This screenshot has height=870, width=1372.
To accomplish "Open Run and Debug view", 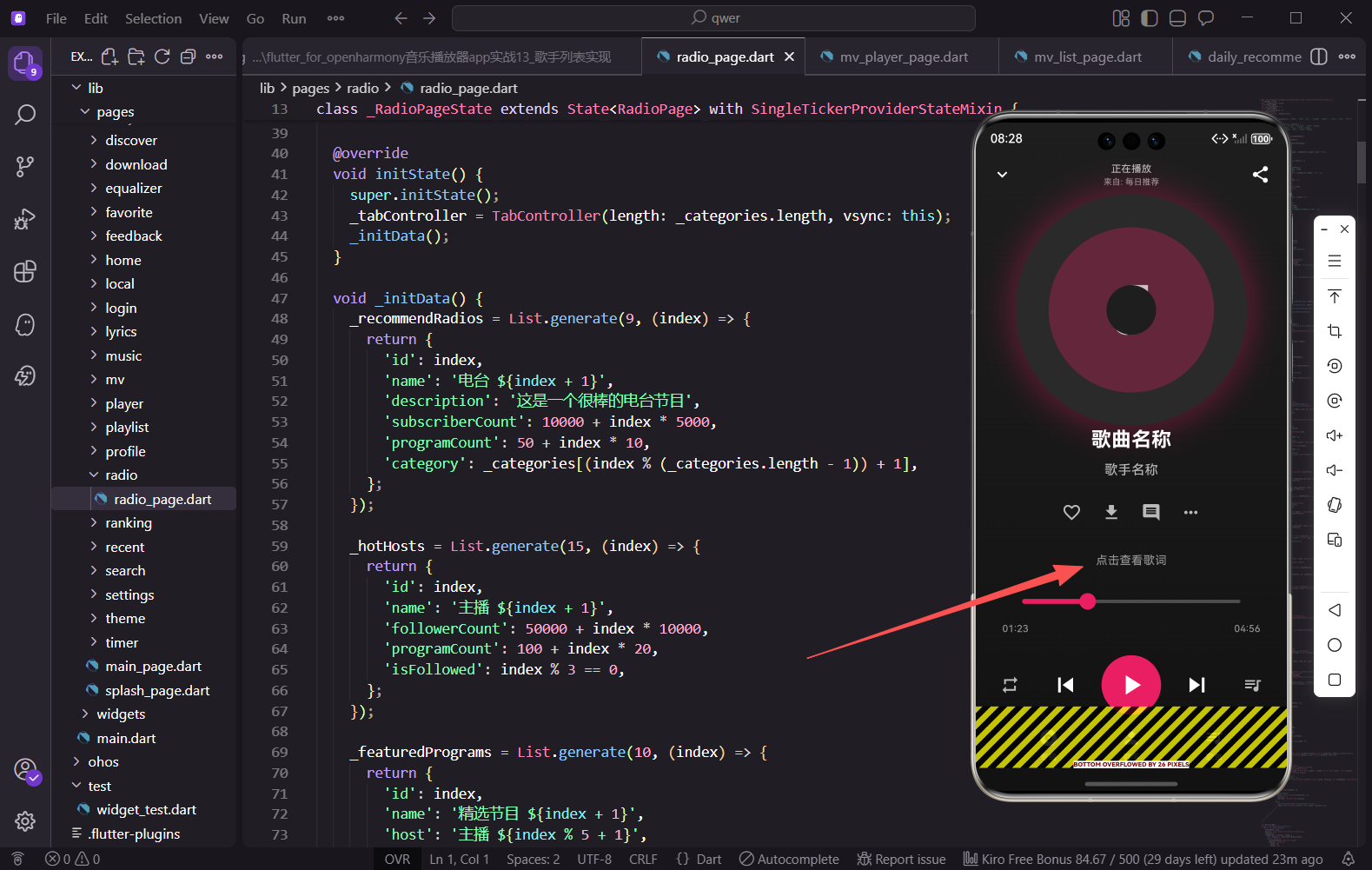I will point(25,219).
